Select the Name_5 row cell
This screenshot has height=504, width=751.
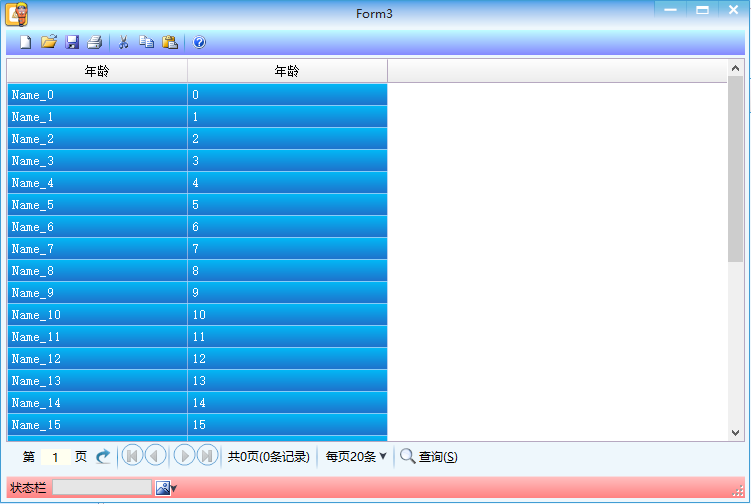(97, 205)
